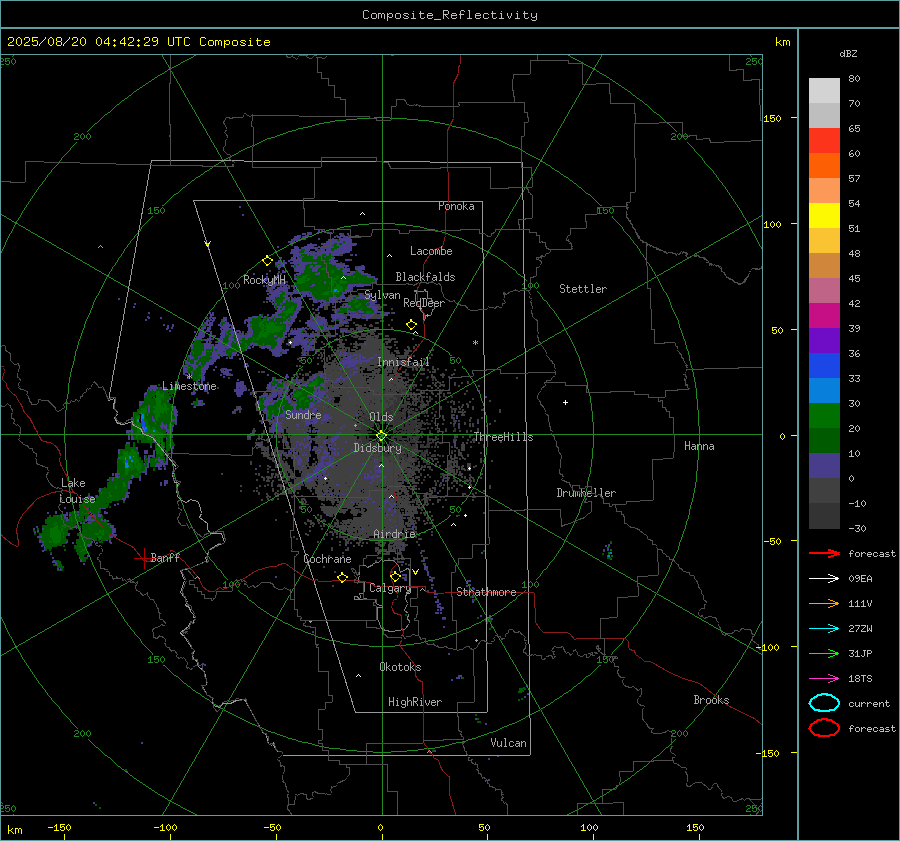
Task: Click the yellow diamond marker below RedDeer
Action: click(411, 325)
